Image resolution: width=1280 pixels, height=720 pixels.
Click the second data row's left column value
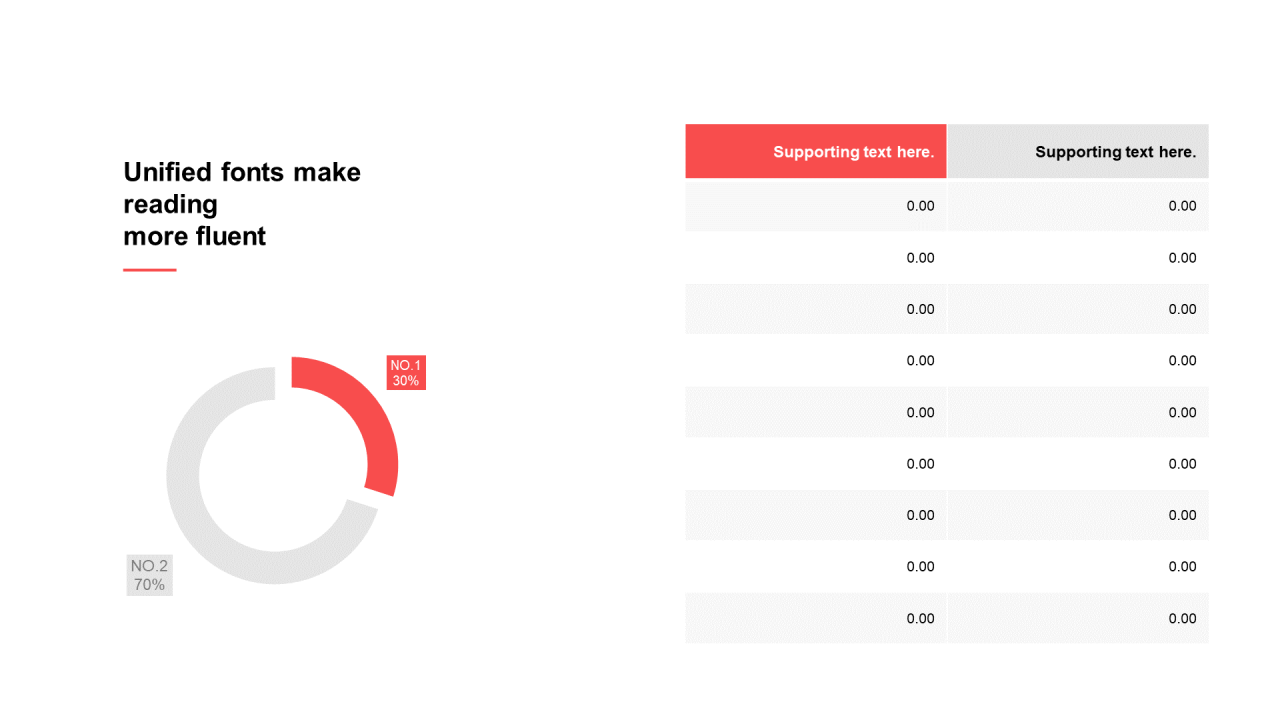[920, 258]
